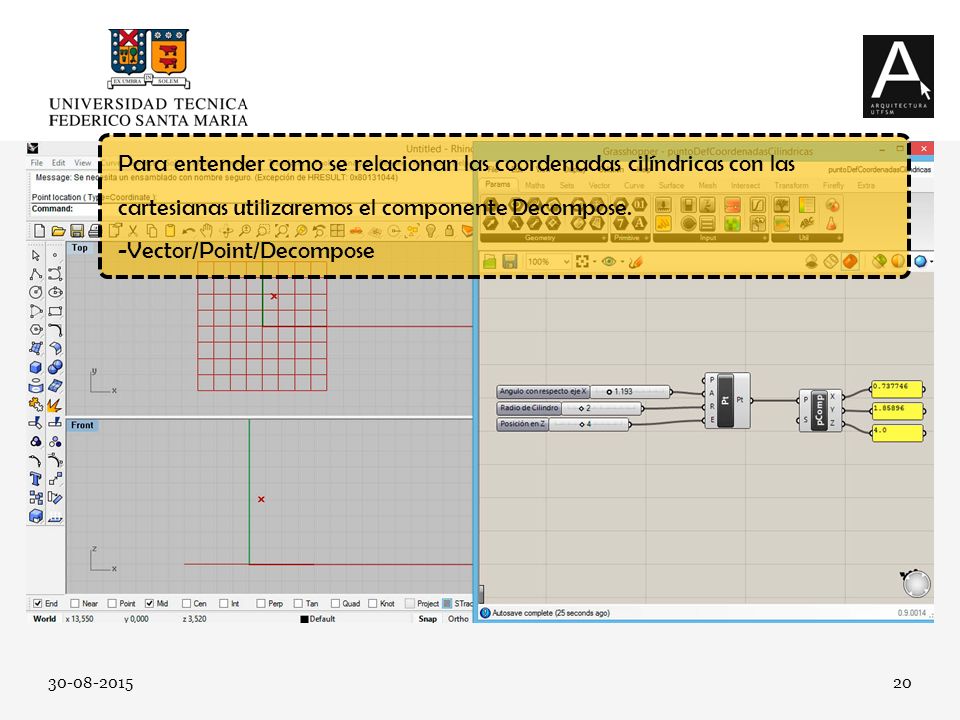Select the Polygon tool in Rhino sidebar
960x720 pixels.
pyautogui.click(x=36, y=330)
